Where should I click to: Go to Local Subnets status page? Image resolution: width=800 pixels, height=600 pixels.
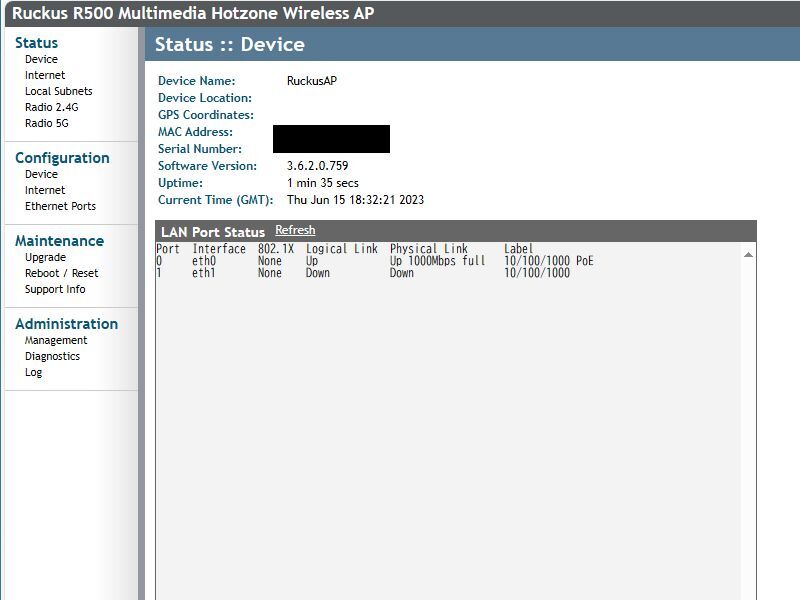coord(59,91)
